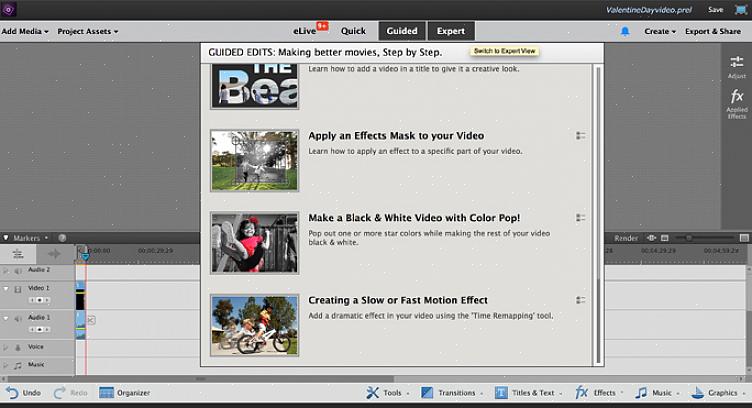Click the steps list icon beside Color Pop edit
This screenshot has height=408, width=752.
580,218
